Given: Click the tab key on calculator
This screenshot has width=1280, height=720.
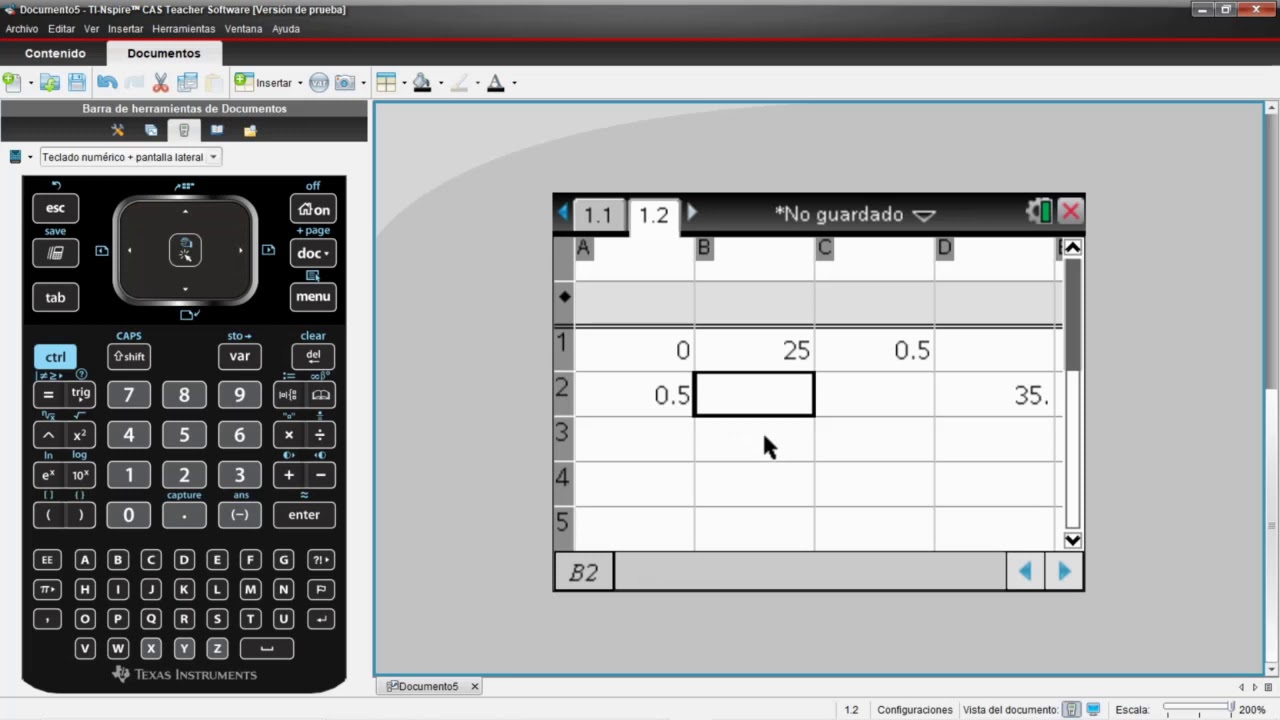Looking at the screenshot, I should pos(55,297).
